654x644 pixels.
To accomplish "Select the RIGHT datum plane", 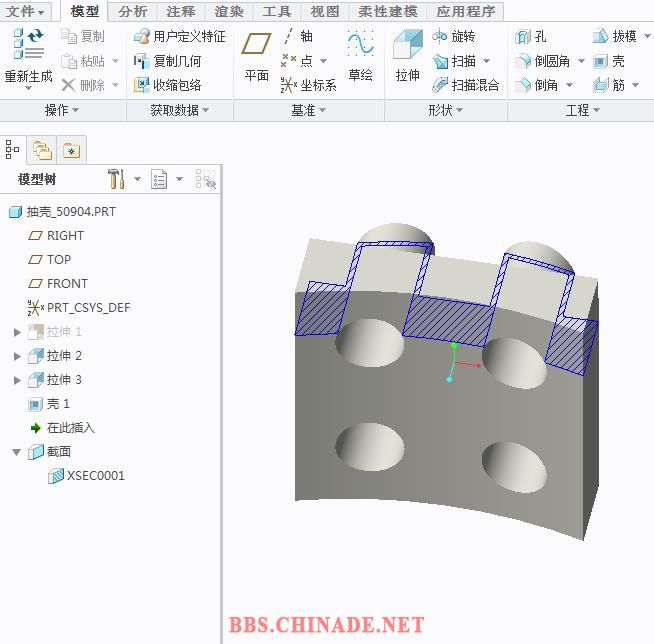I will 56,236.
